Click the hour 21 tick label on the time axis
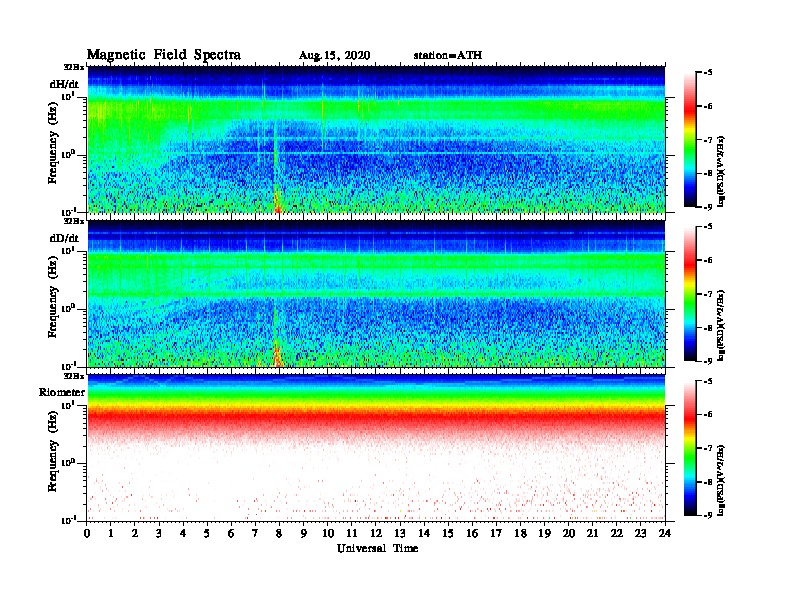 tap(592, 533)
